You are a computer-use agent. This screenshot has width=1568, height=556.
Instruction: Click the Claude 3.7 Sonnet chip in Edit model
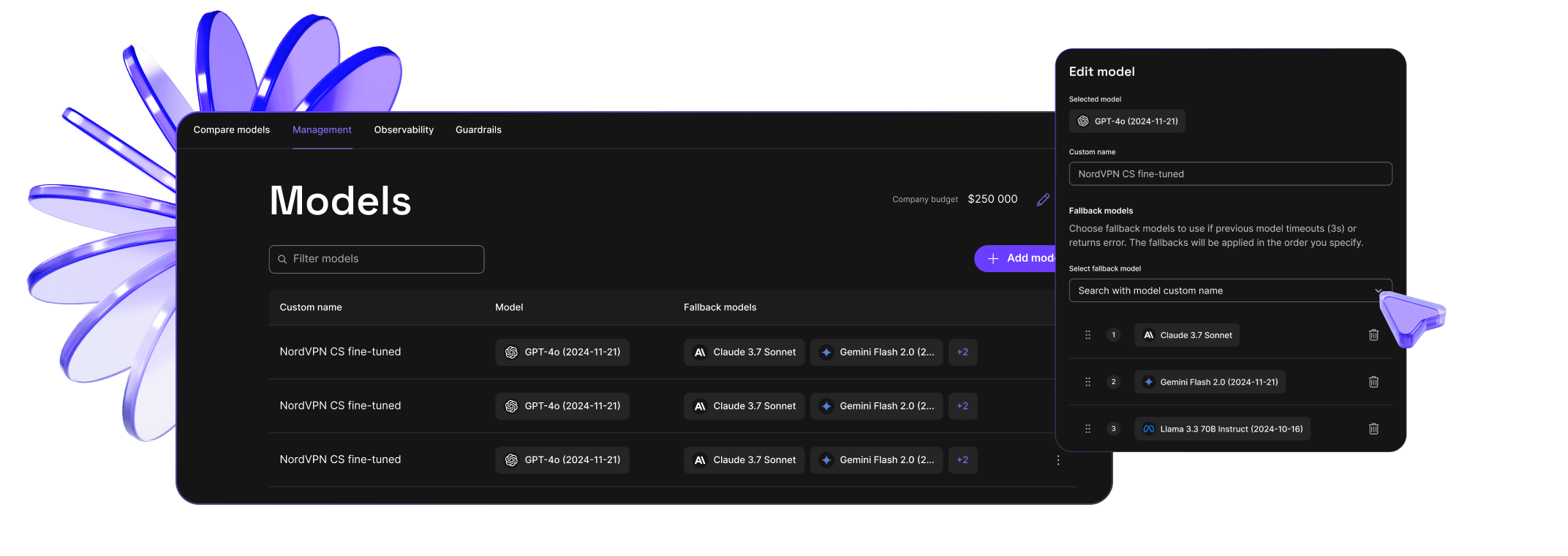1187,335
